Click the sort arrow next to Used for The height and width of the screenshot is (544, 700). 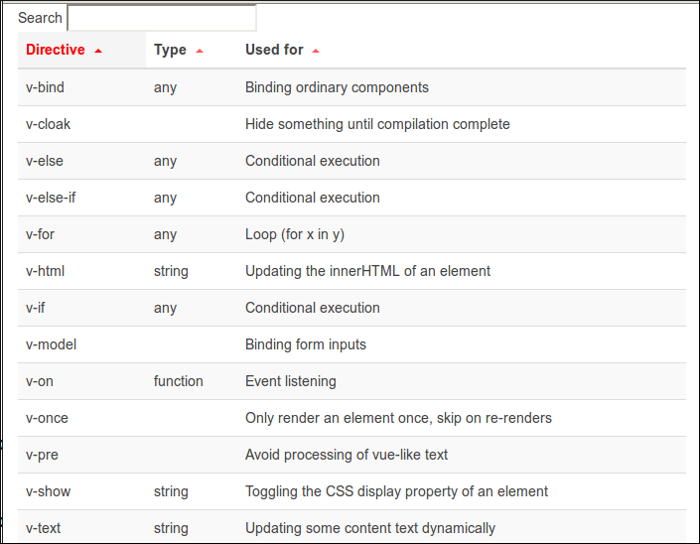316,51
